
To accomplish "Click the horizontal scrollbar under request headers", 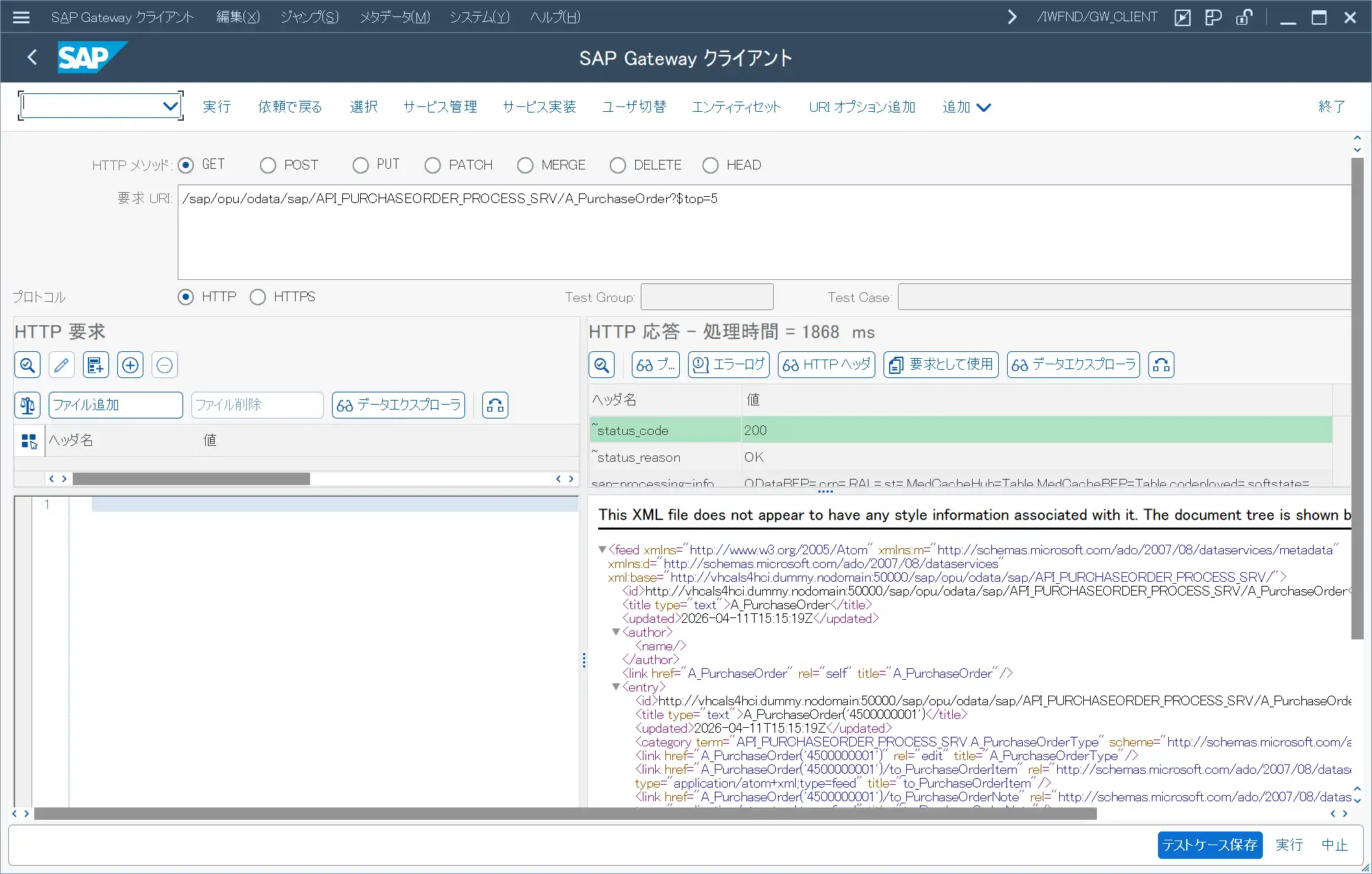I will tap(191, 479).
